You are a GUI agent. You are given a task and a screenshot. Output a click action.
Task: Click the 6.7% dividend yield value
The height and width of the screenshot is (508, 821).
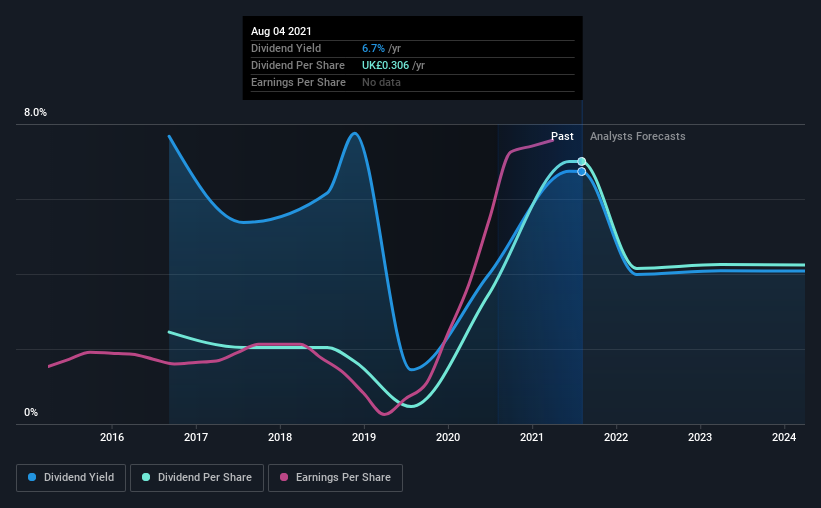point(373,49)
